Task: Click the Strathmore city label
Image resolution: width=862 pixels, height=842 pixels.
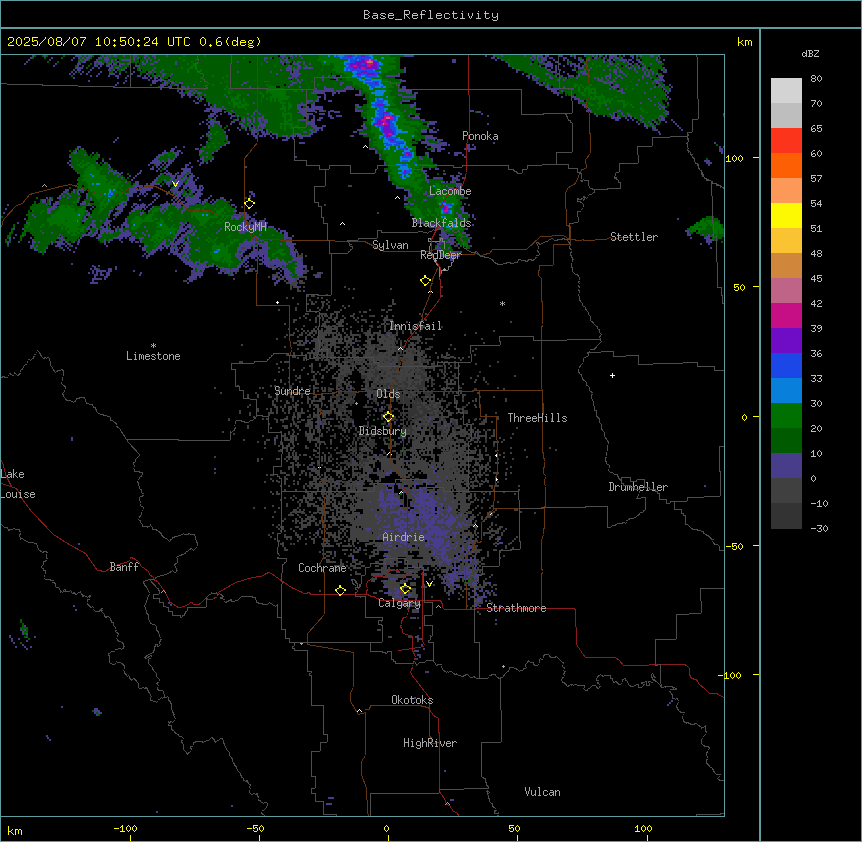Action: 516,608
